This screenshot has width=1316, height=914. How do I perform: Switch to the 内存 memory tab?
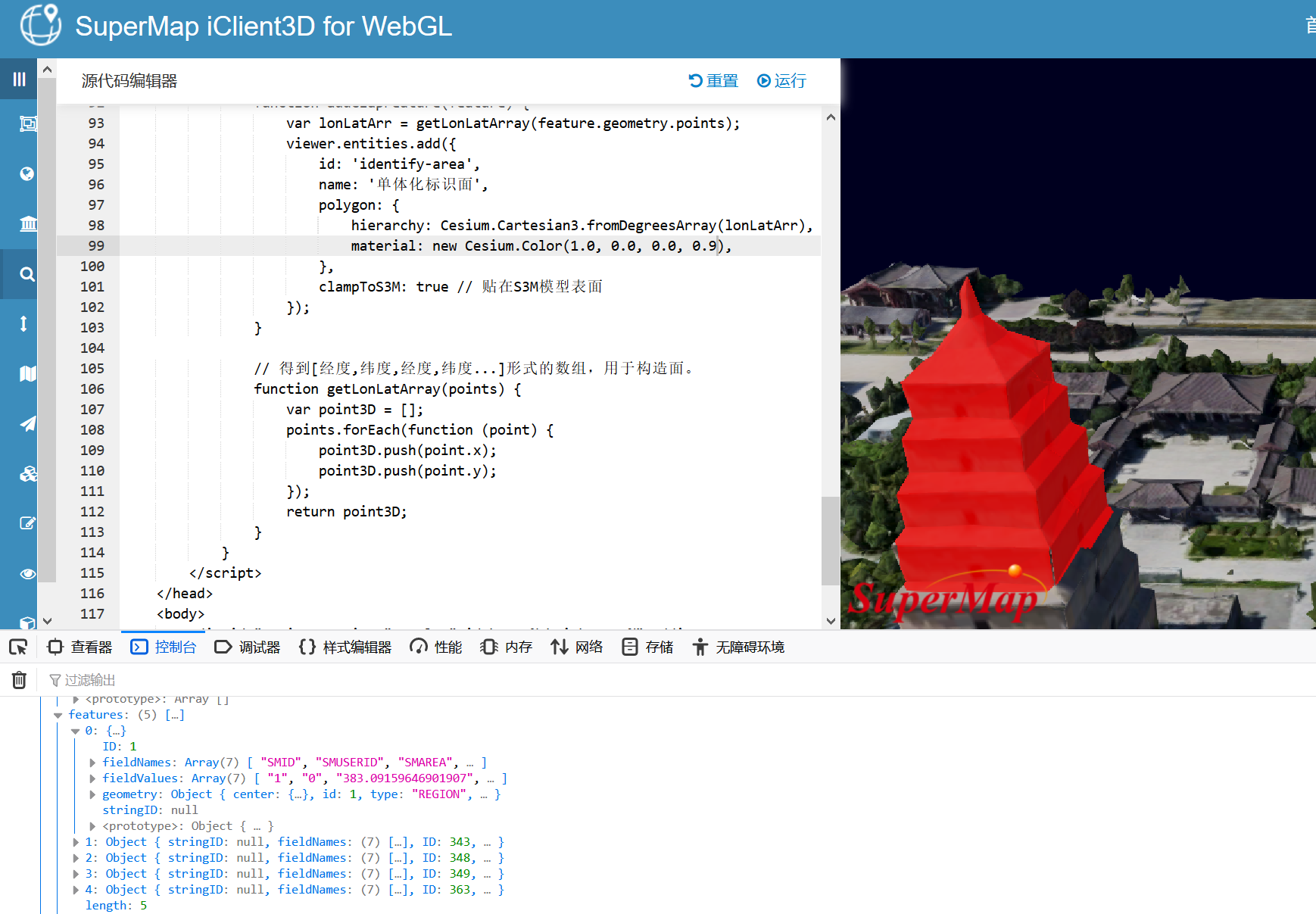click(507, 647)
